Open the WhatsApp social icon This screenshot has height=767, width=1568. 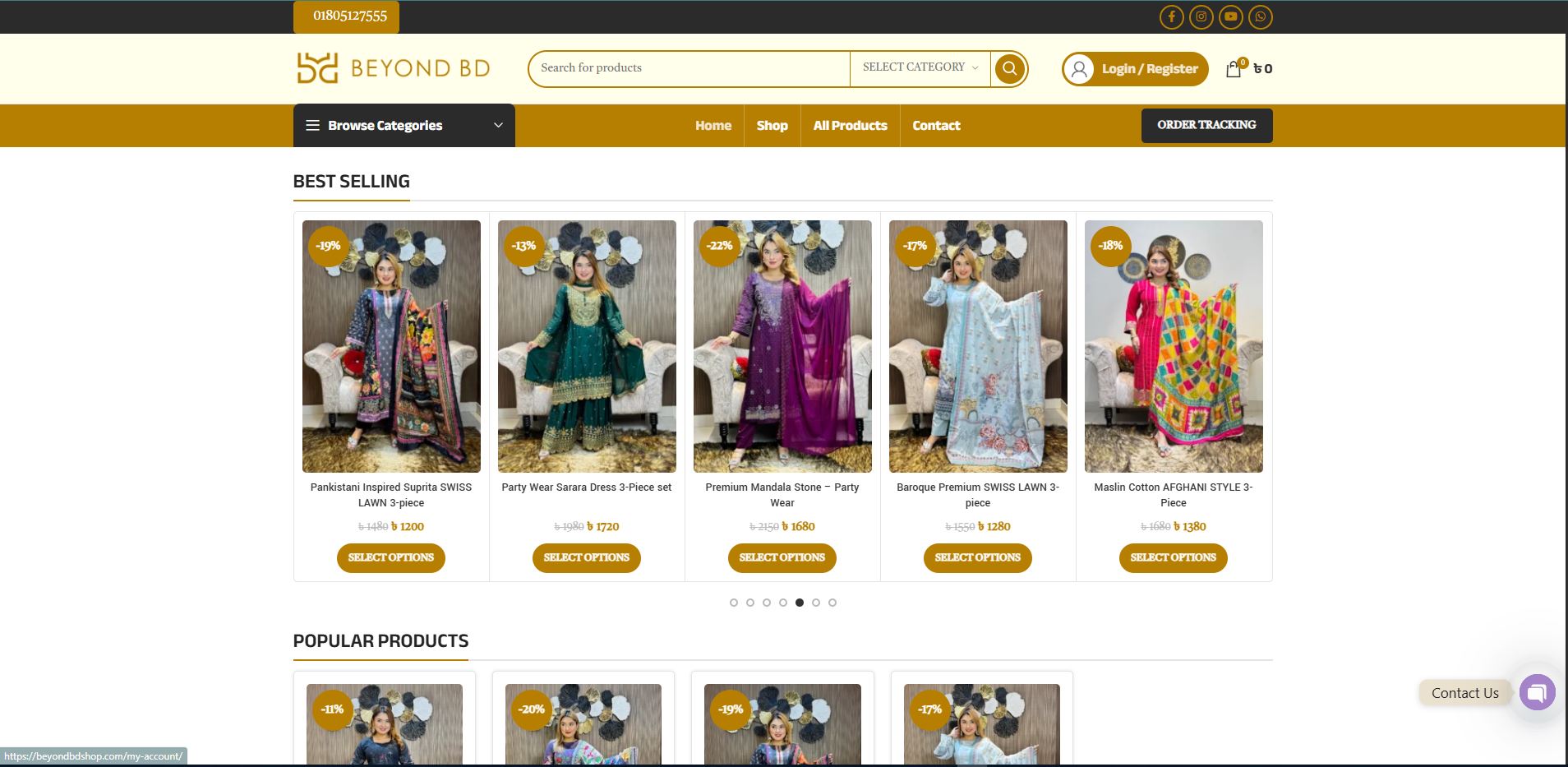(x=1260, y=17)
